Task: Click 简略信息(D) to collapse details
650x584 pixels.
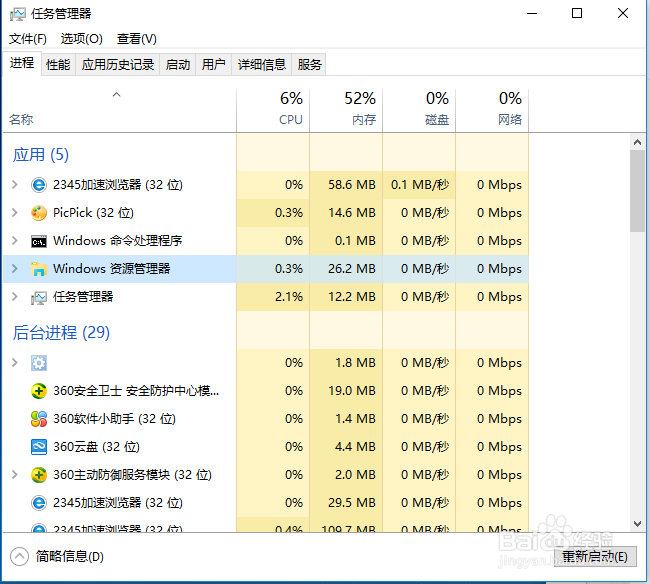Action: pos(70,557)
